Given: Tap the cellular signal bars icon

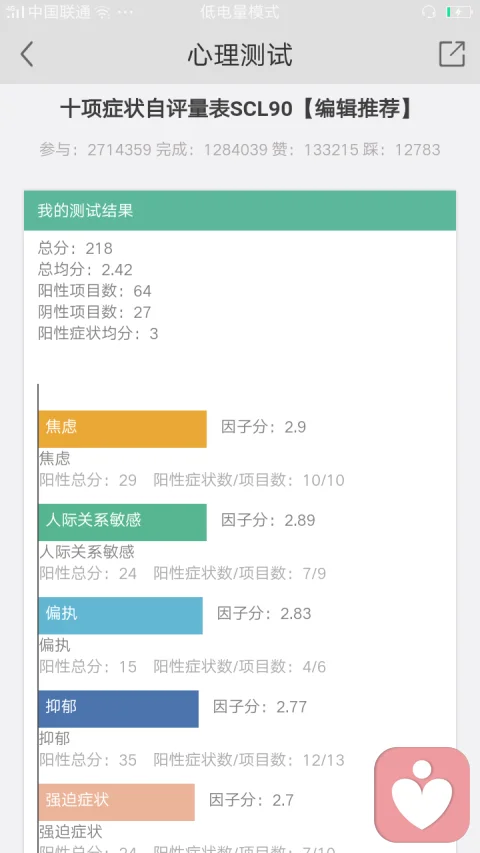Looking at the screenshot, I should 16,12.
